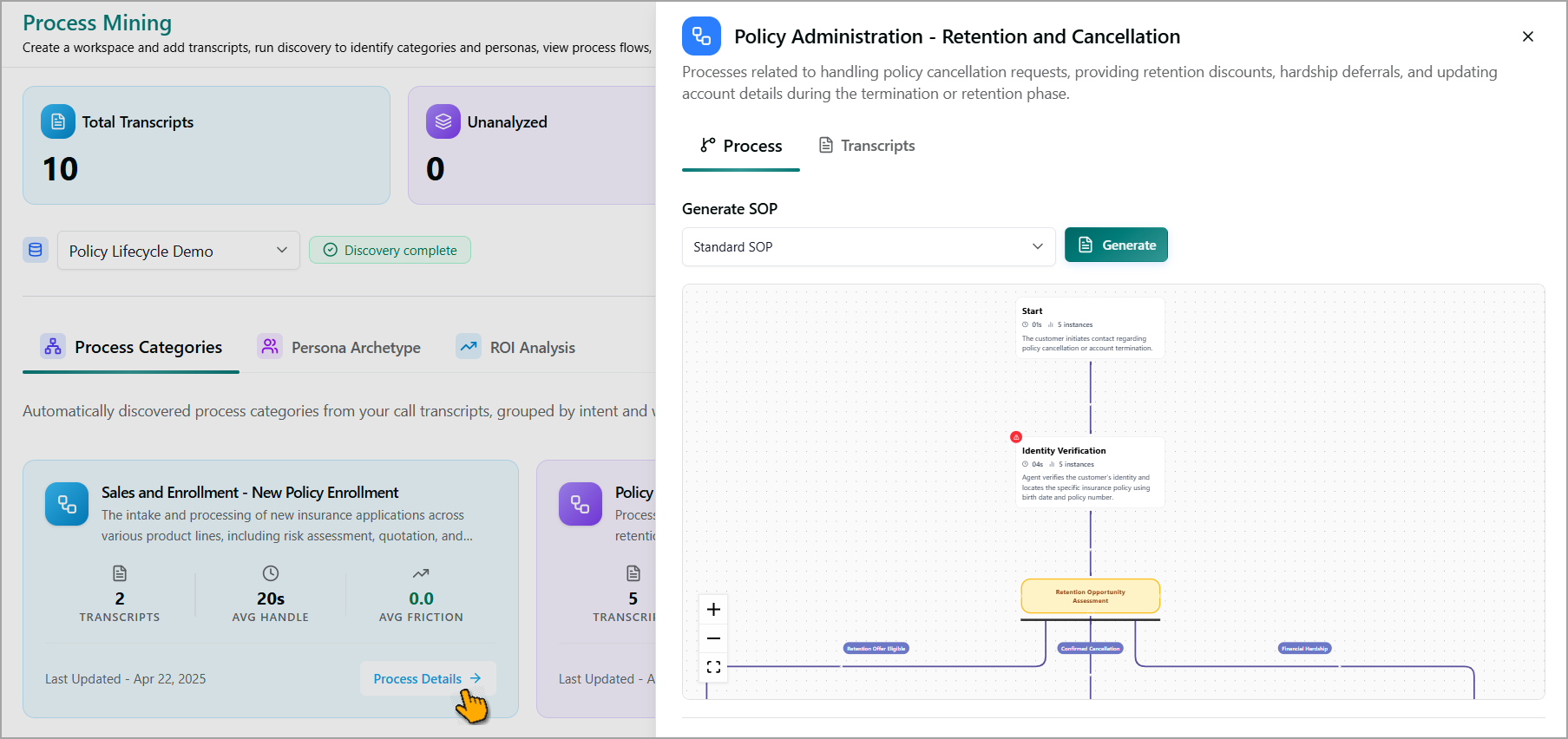Image resolution: width=1568 pixels, height=739 pixels.
Task: Click the Process Mining page heading
Action: pyautogui.click(x=97, y=23)
